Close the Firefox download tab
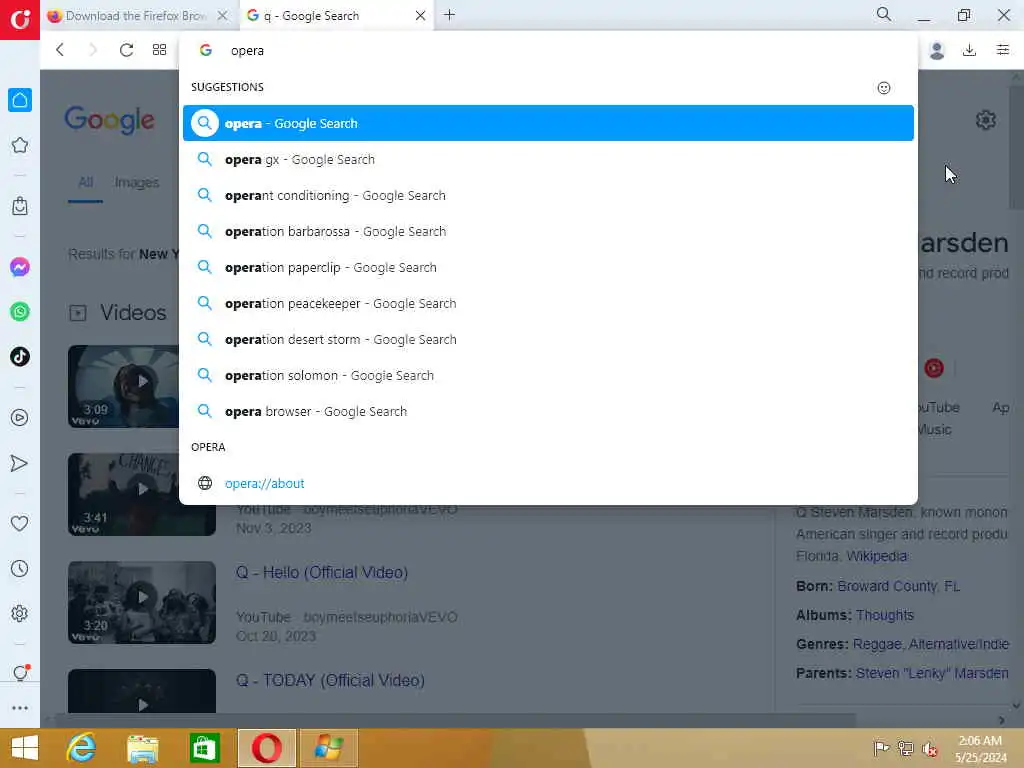This screenshot has width=1024, height=768. click(223, 16)
